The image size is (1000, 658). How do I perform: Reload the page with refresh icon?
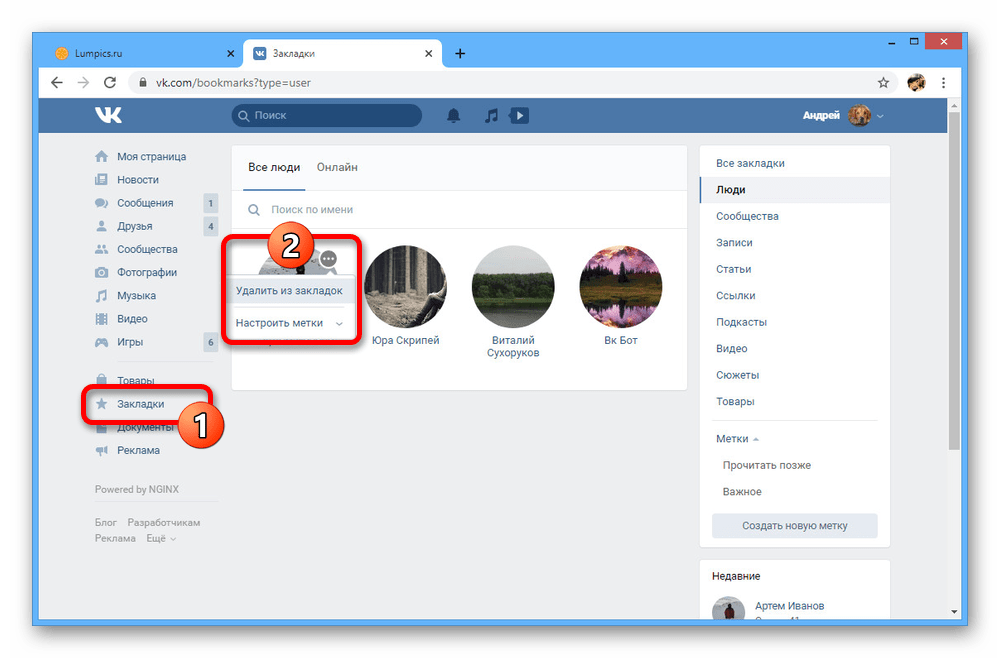tap(110, 83)
